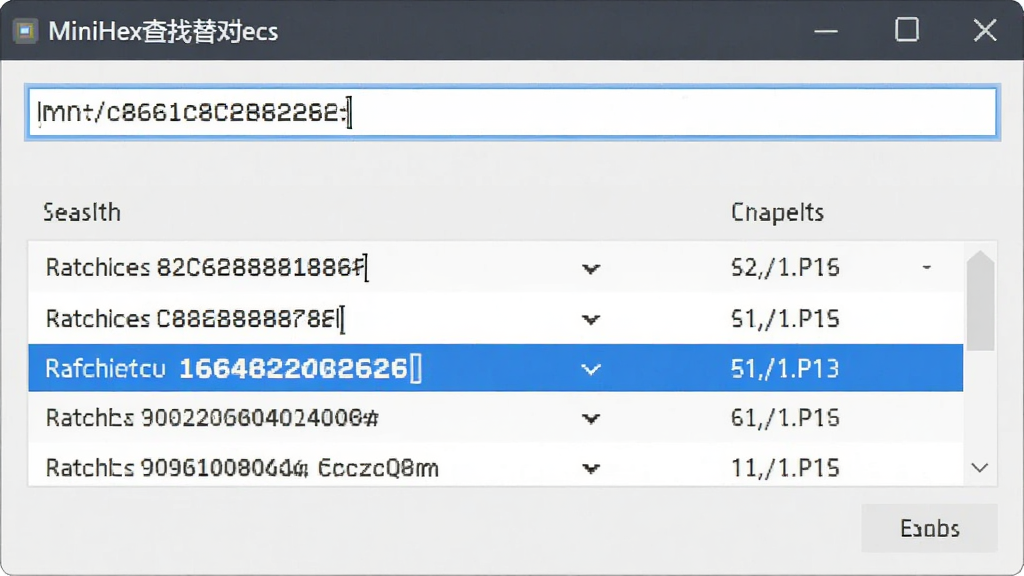Click the value 51,/1.P15 in second row
Screen dimensions: 1024x576
pos(784,319)
